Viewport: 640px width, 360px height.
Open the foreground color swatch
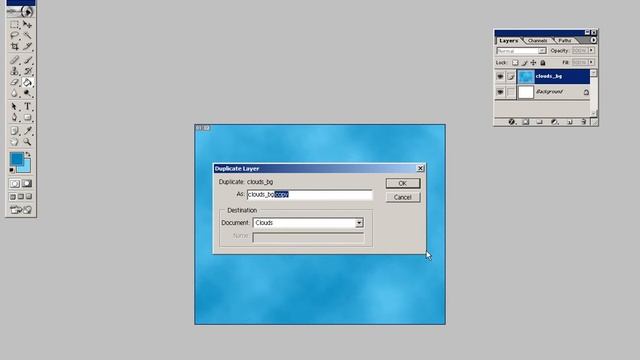17,159
